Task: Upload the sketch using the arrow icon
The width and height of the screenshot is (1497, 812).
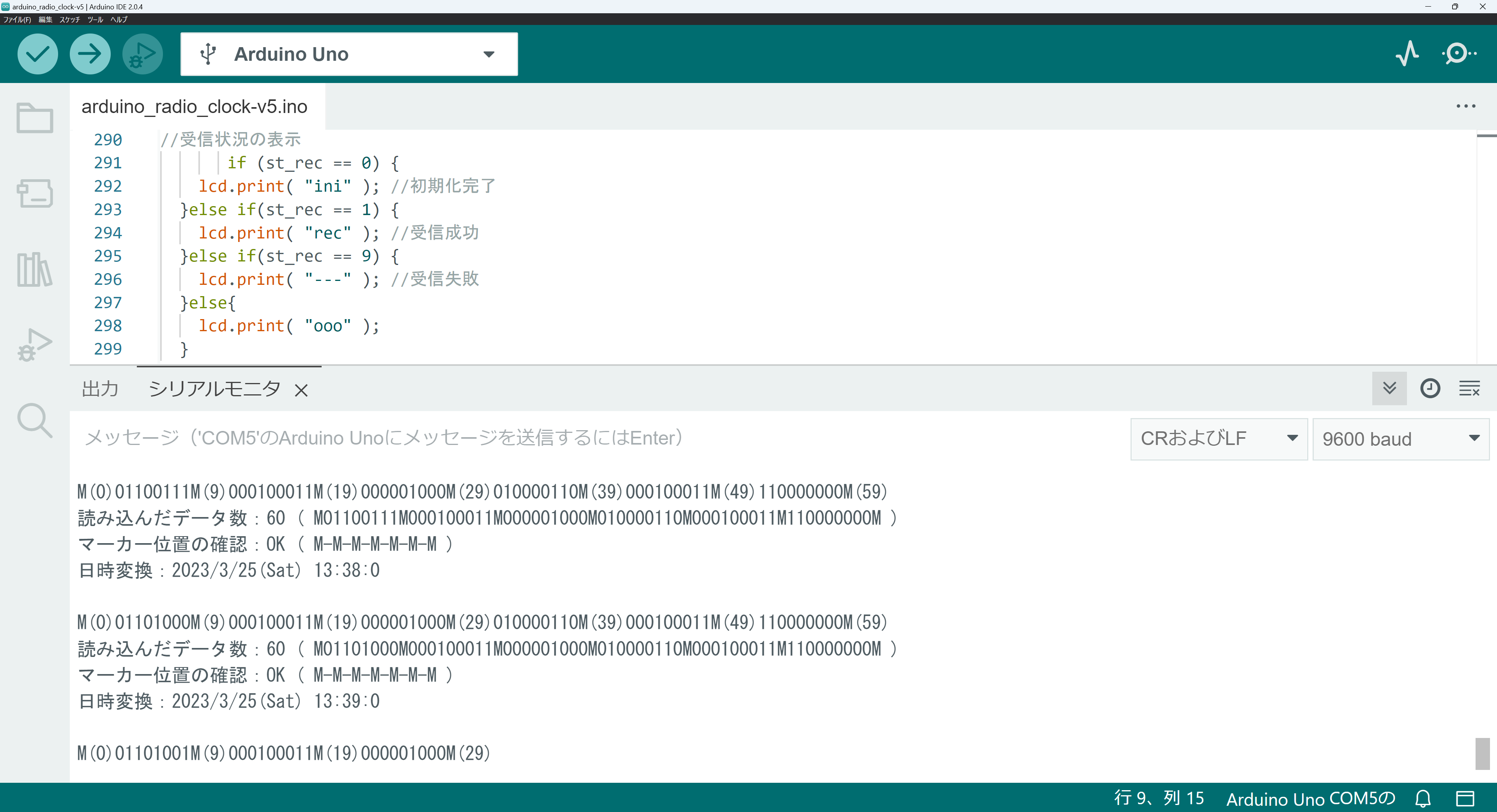Action: (90, 53)
